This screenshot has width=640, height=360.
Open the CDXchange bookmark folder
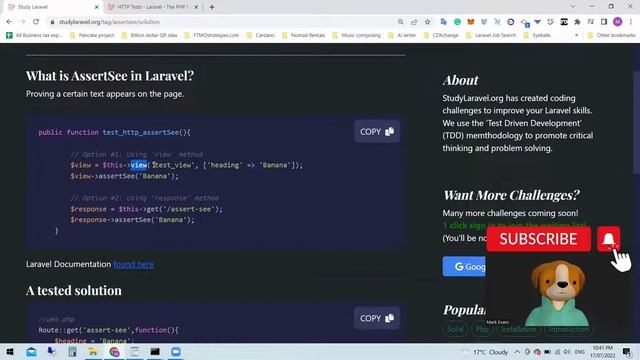coord(441,36)
